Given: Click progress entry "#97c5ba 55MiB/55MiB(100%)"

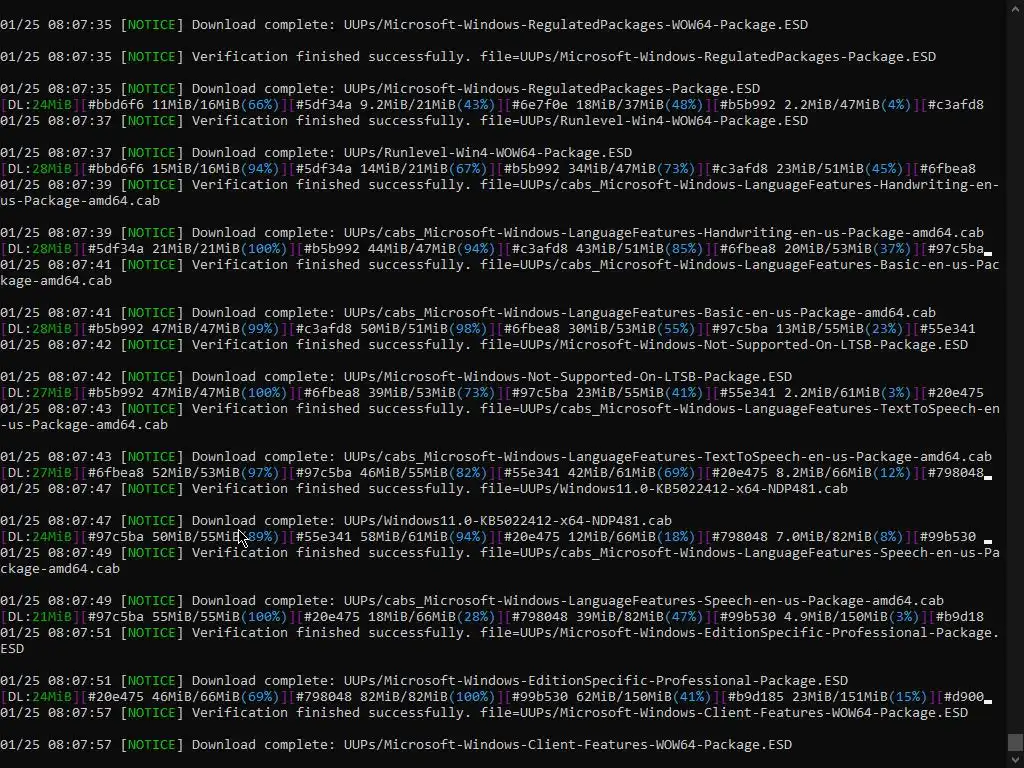Looking at the screenshot, I should (x=187, y=616).
